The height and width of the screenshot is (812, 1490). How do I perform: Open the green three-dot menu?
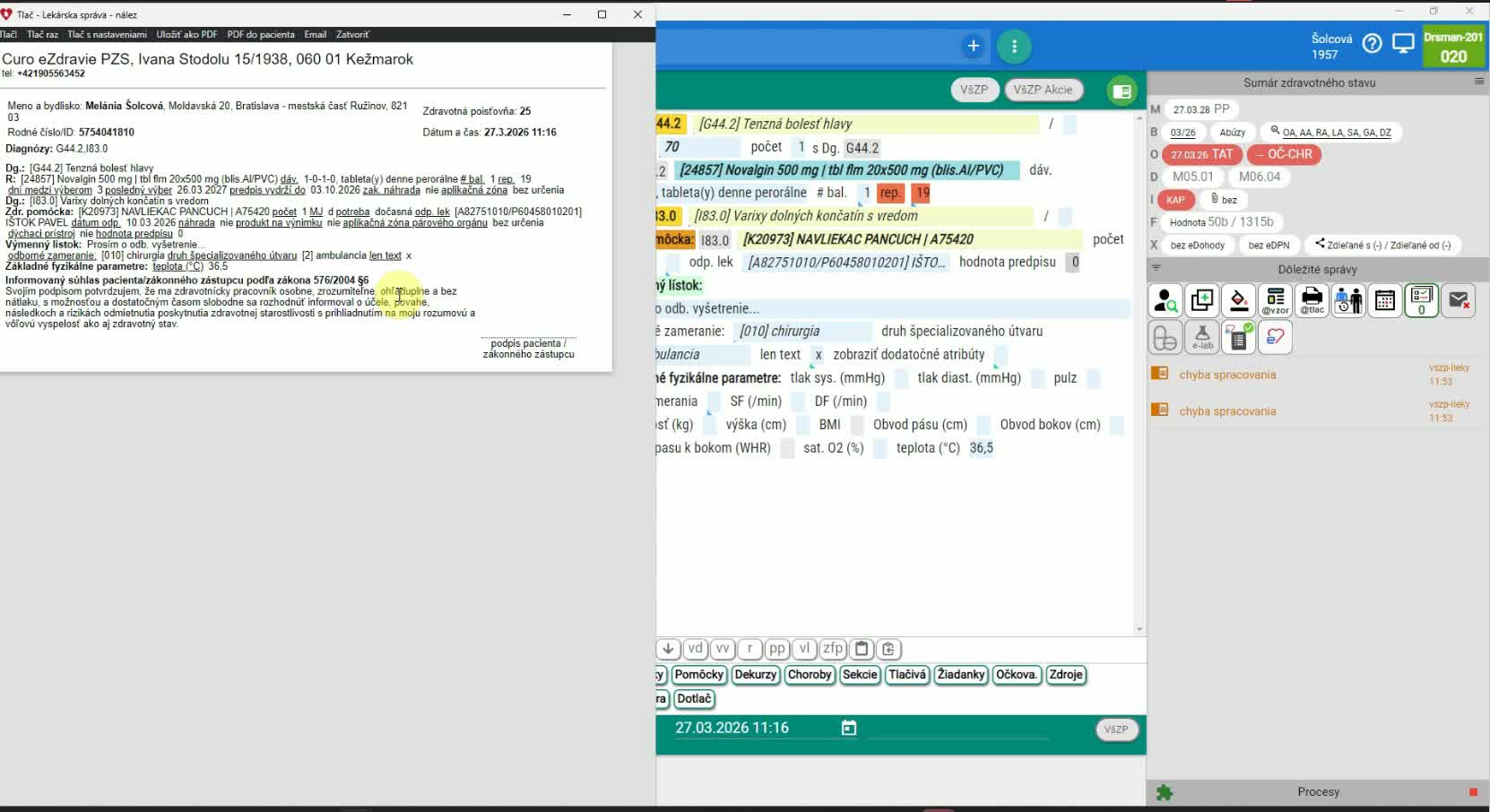click(x=1014, y=47)
